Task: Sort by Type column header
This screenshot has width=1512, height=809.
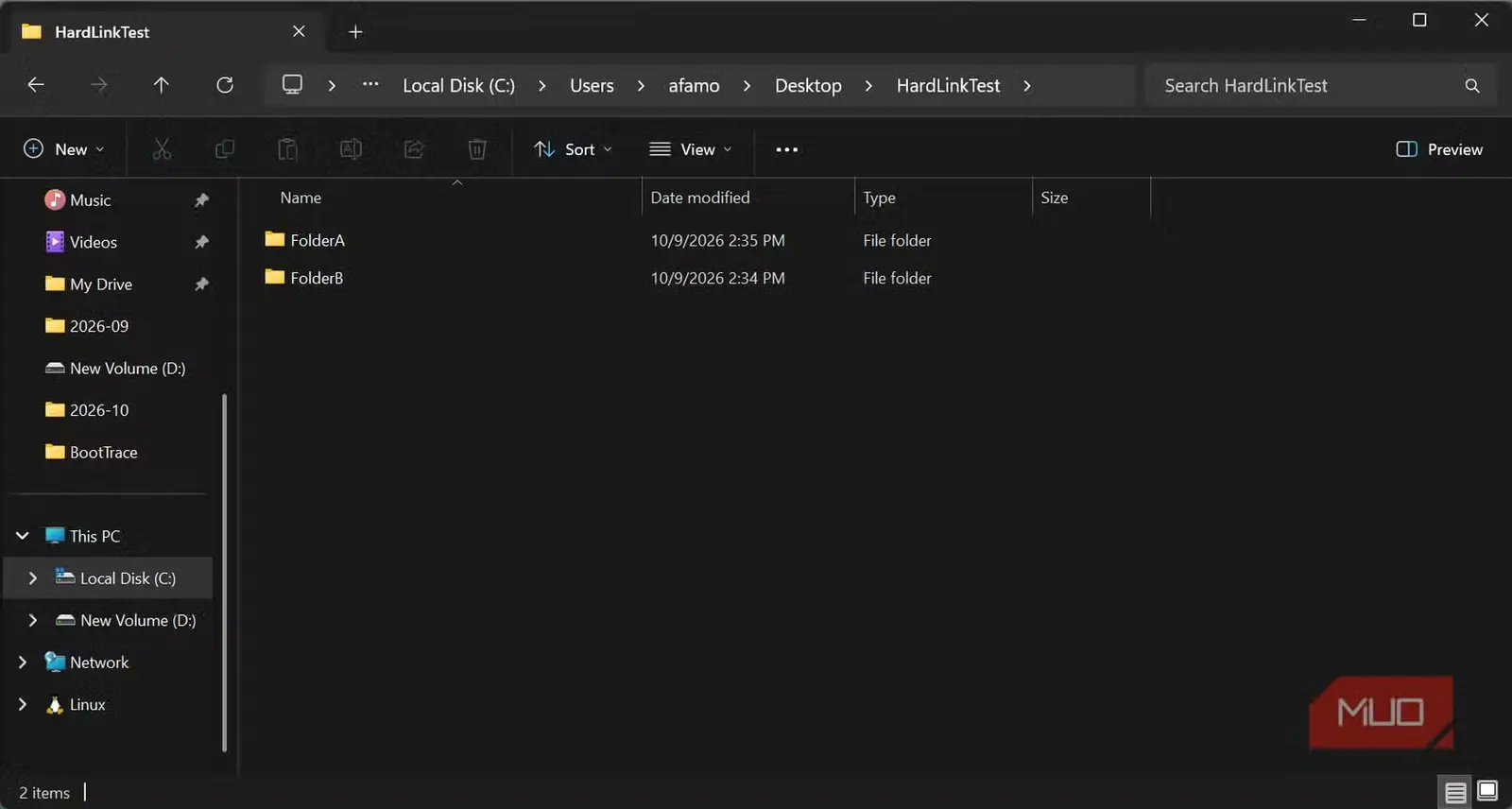Action: tap(879, 198)
